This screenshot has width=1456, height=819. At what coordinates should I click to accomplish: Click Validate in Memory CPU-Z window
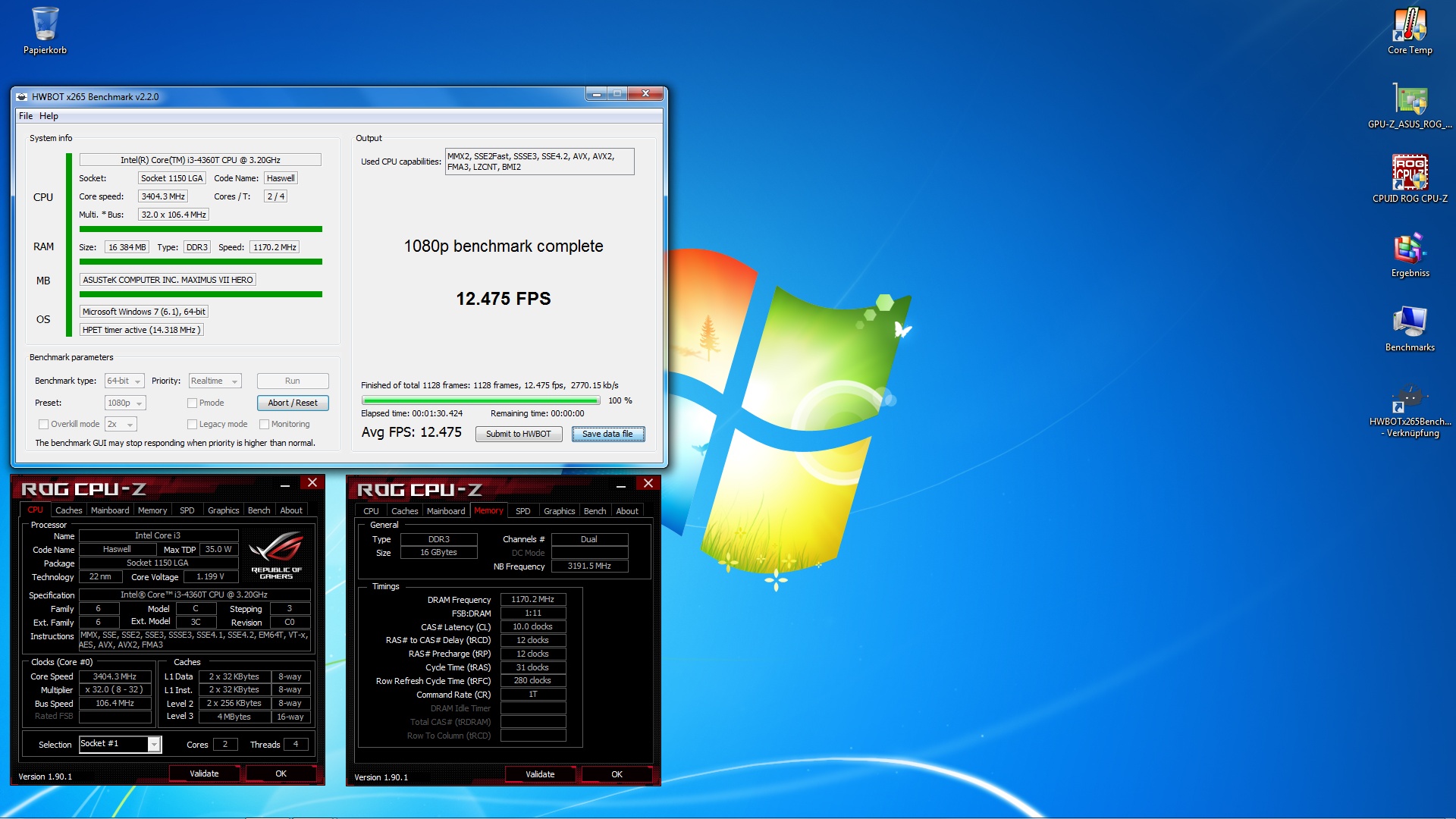tap(540, 774)
